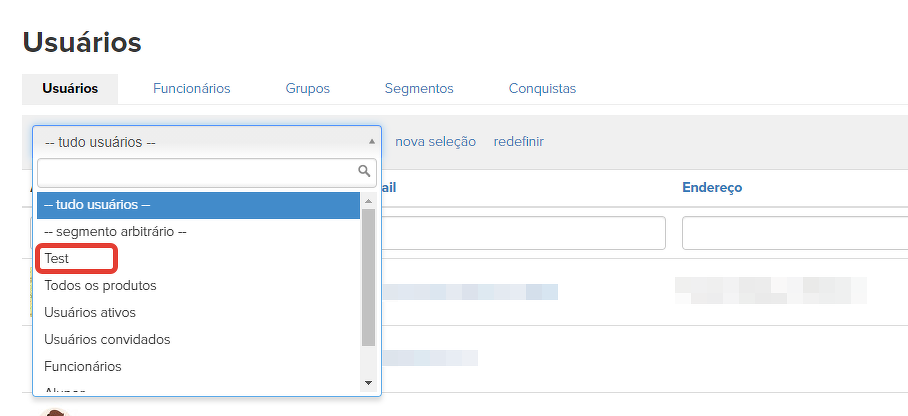The height and width of the screenshot is (416, 908).
Task: Click the dropdown list scroll-down arrow
Action: point(368,383)
